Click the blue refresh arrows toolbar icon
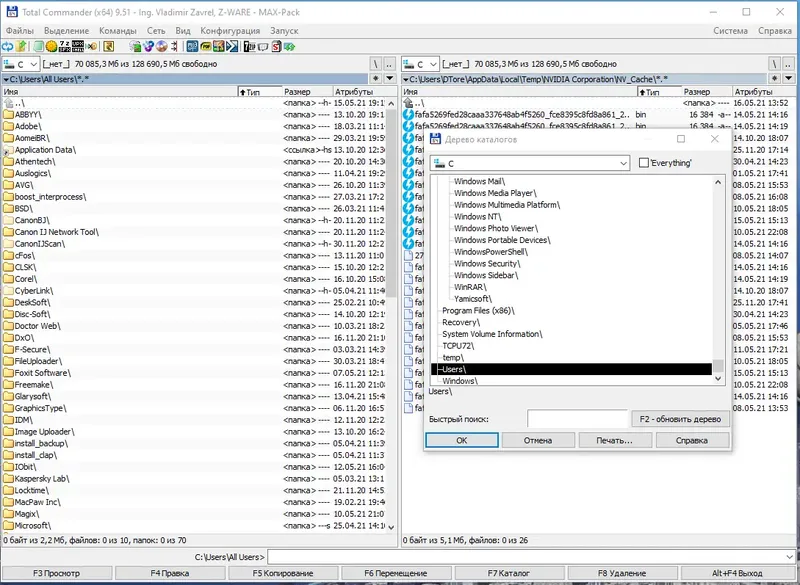The width and height of the screenshot is (800, 585). [7, 46]
